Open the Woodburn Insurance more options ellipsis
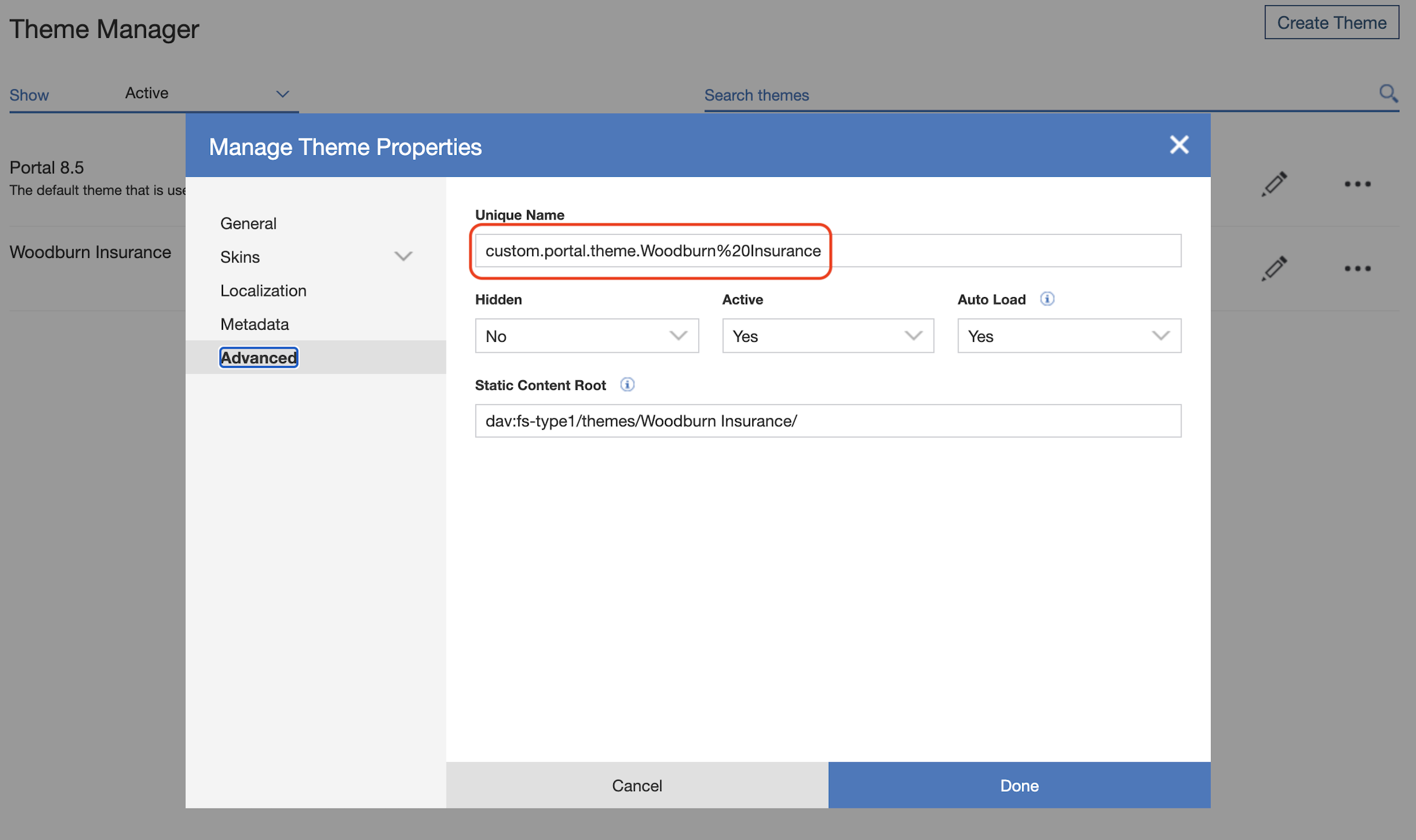This screenshot has height=840, width=1416. (1357, 268)
